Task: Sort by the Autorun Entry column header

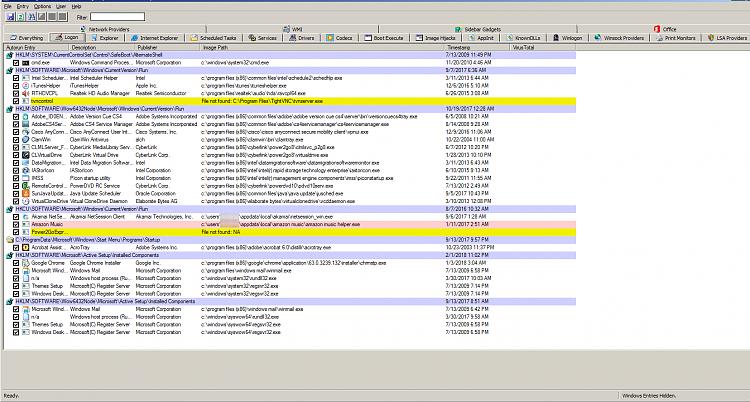Action: click(36, 47)
